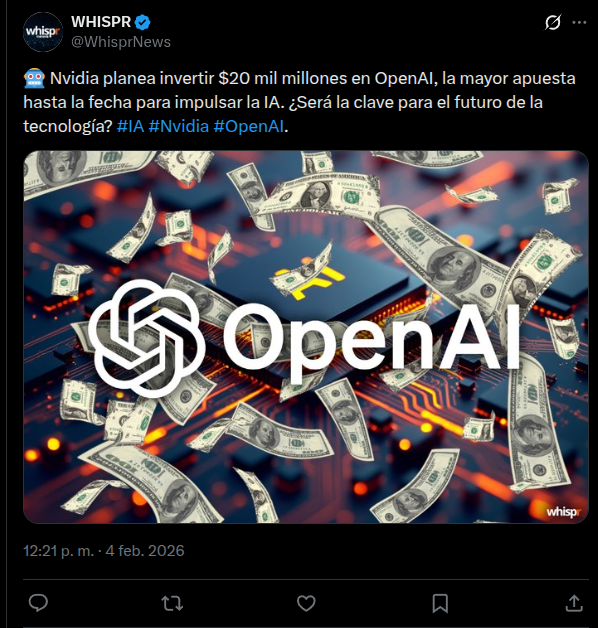Open the #Nvidia hashtag
This screenshot has height=628, width=598.
tap(179, 127)
